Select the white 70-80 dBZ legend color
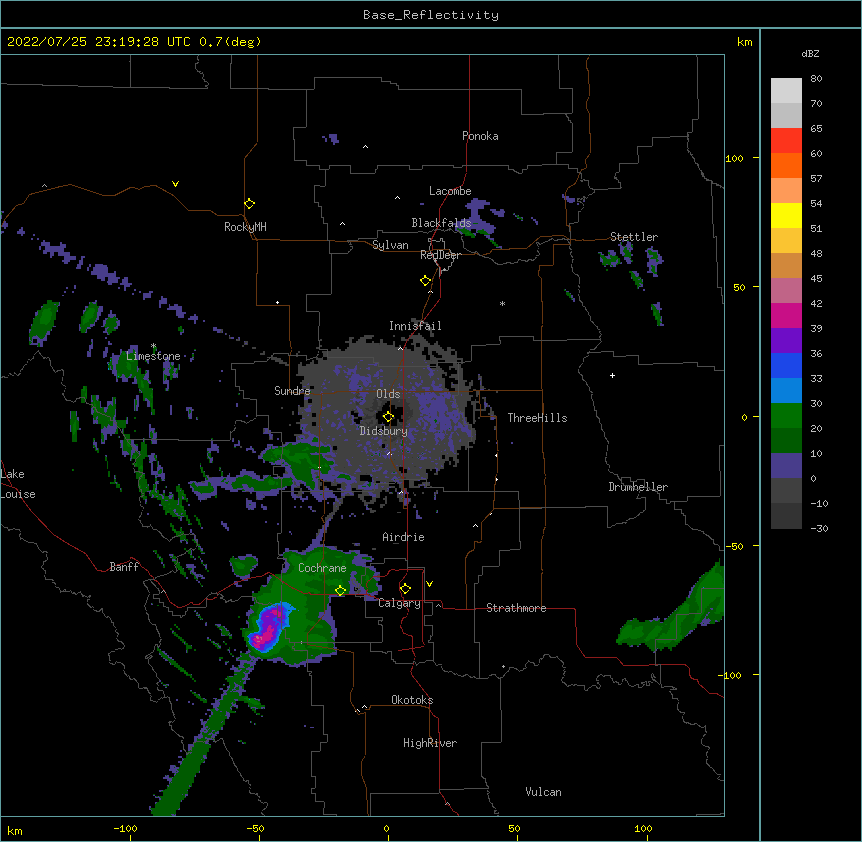The width and height of the screenshot is (862, 842). coord(786,91)
